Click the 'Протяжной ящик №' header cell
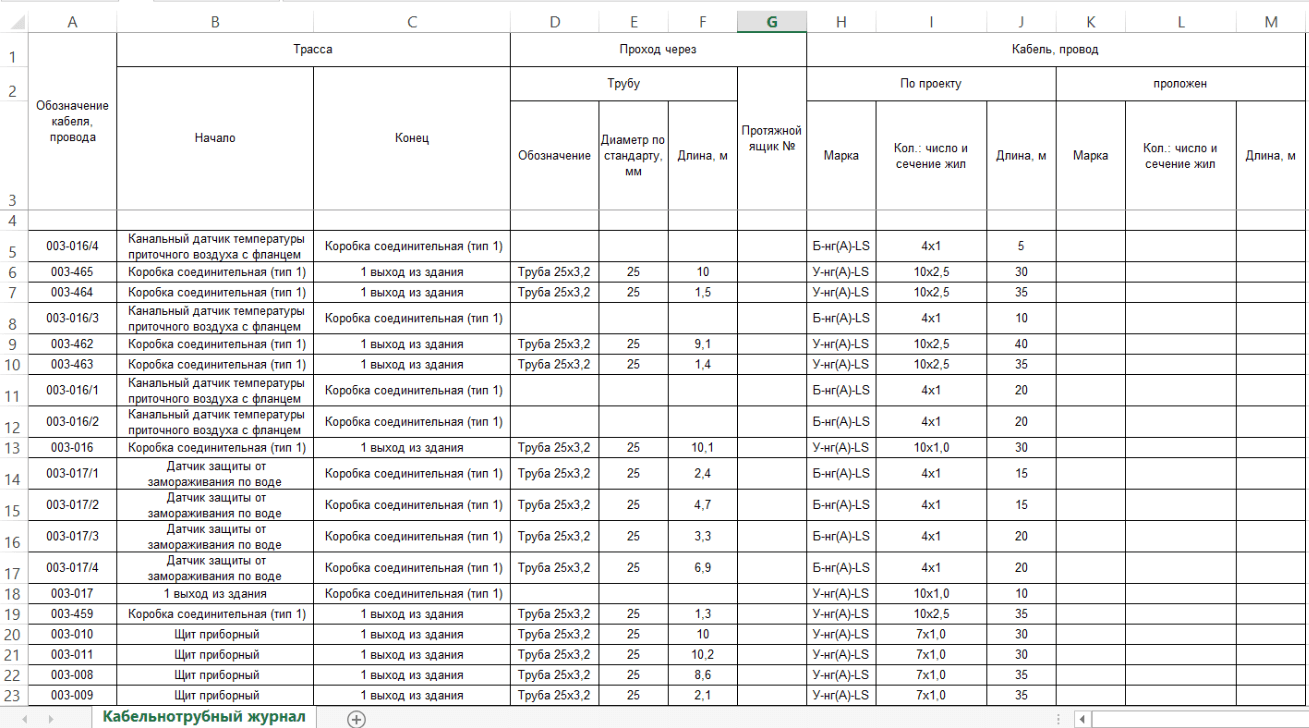Screen dimensions: 1309x728 (x=772, y=138)
